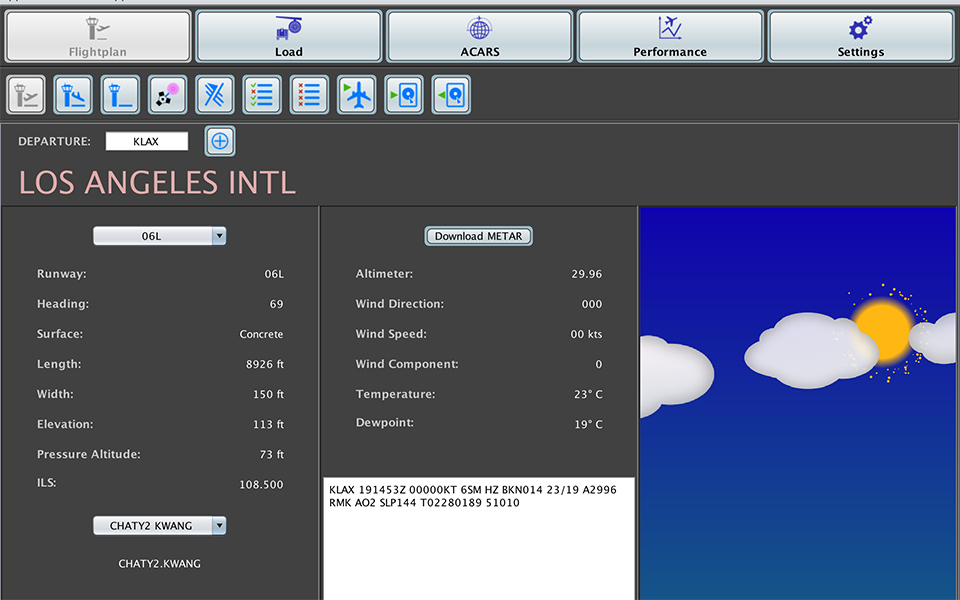
Task: Click the heading value 69
Action: coord(277,304)
